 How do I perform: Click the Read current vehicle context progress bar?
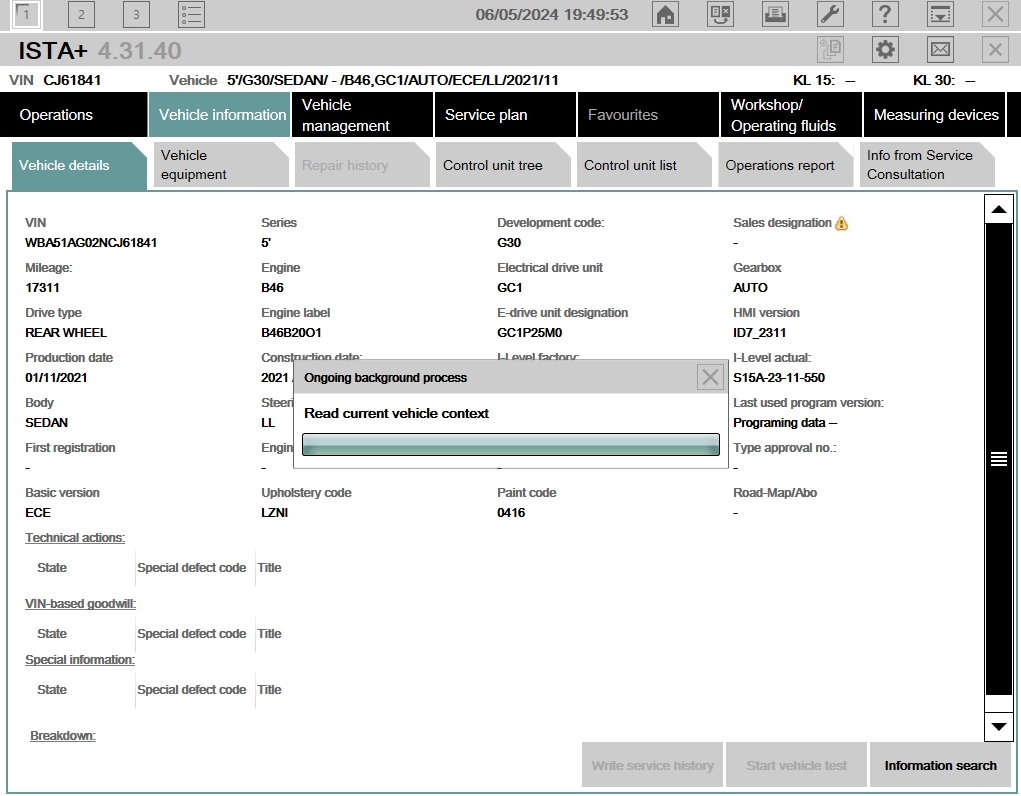(510, 444)
